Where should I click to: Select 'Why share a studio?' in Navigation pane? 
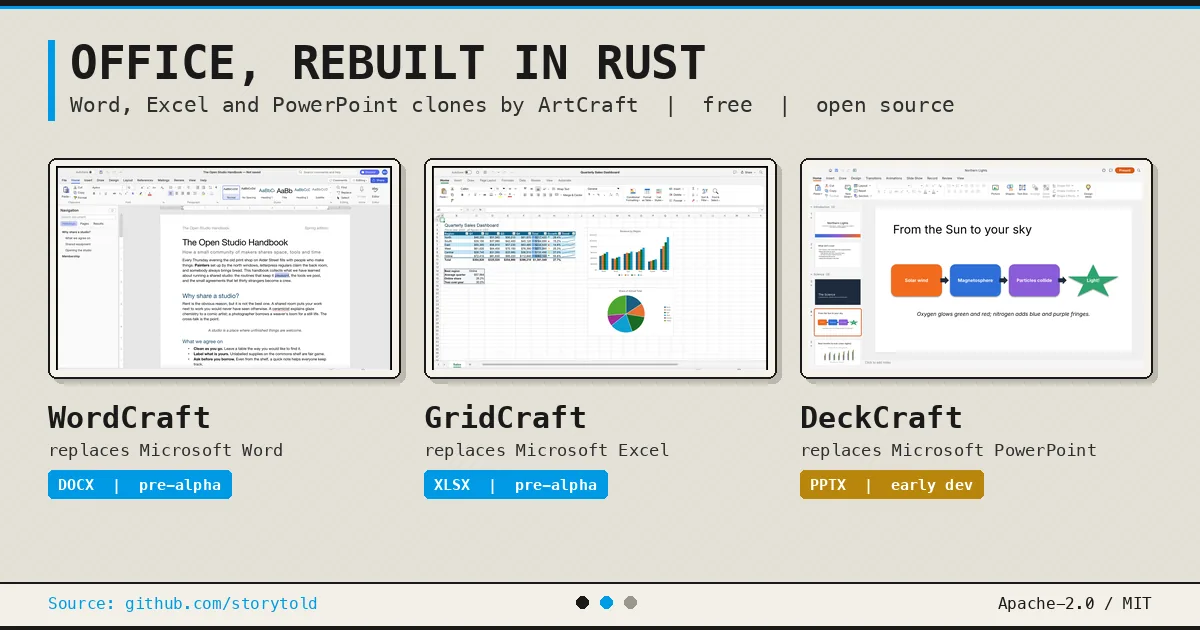tap(76, 232)
